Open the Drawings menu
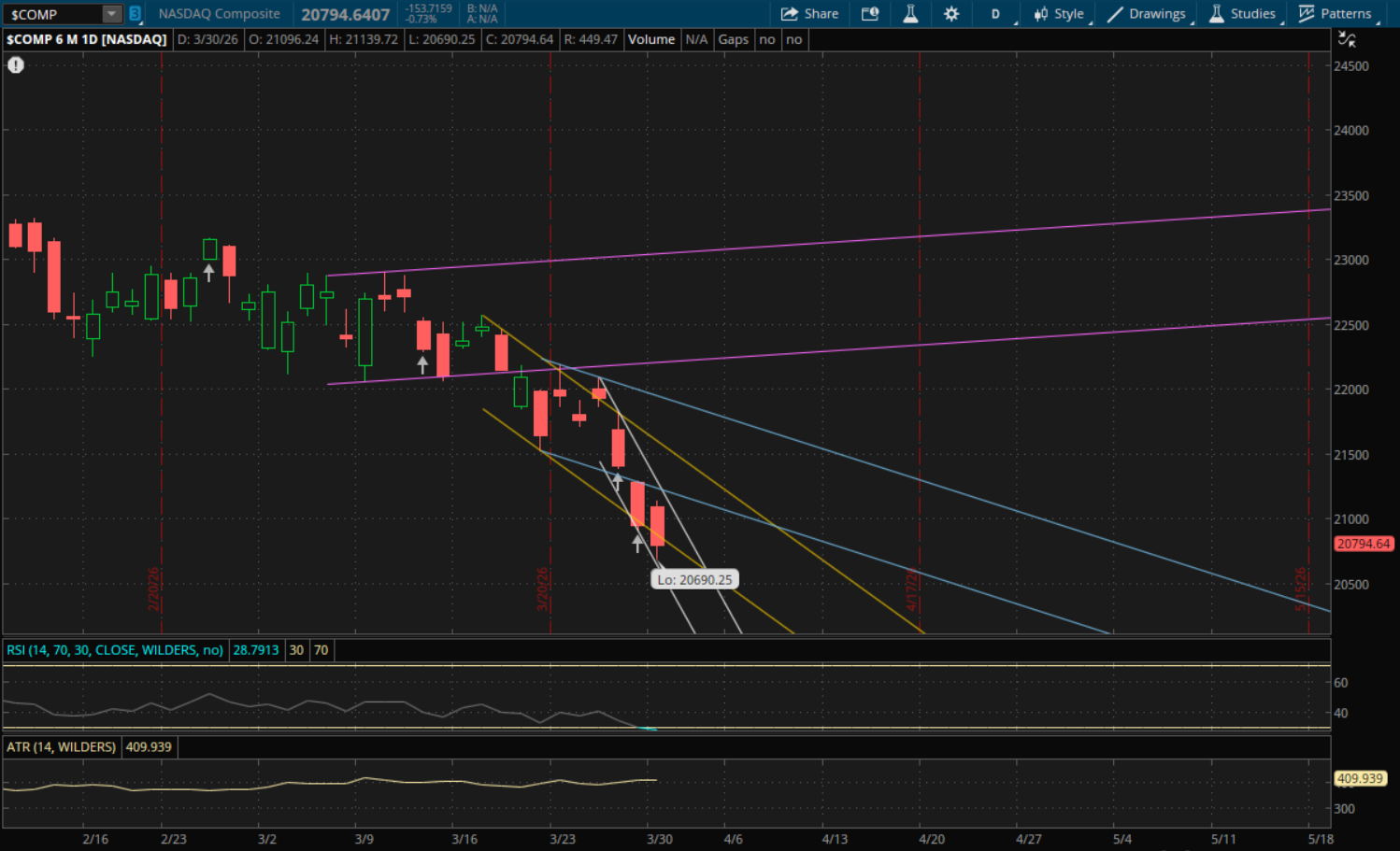Viewport: 1400px width, 851px height. 1147,14
